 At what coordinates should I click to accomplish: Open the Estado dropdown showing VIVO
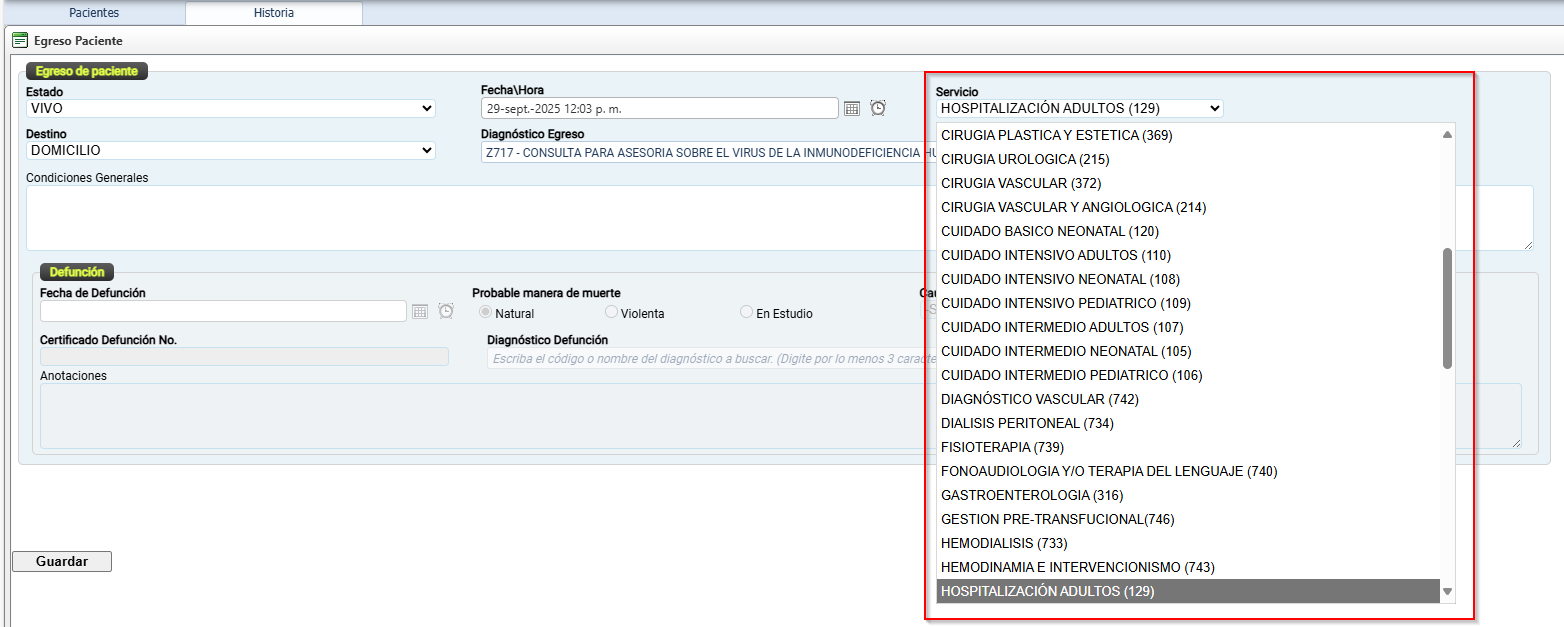[231, 109]
